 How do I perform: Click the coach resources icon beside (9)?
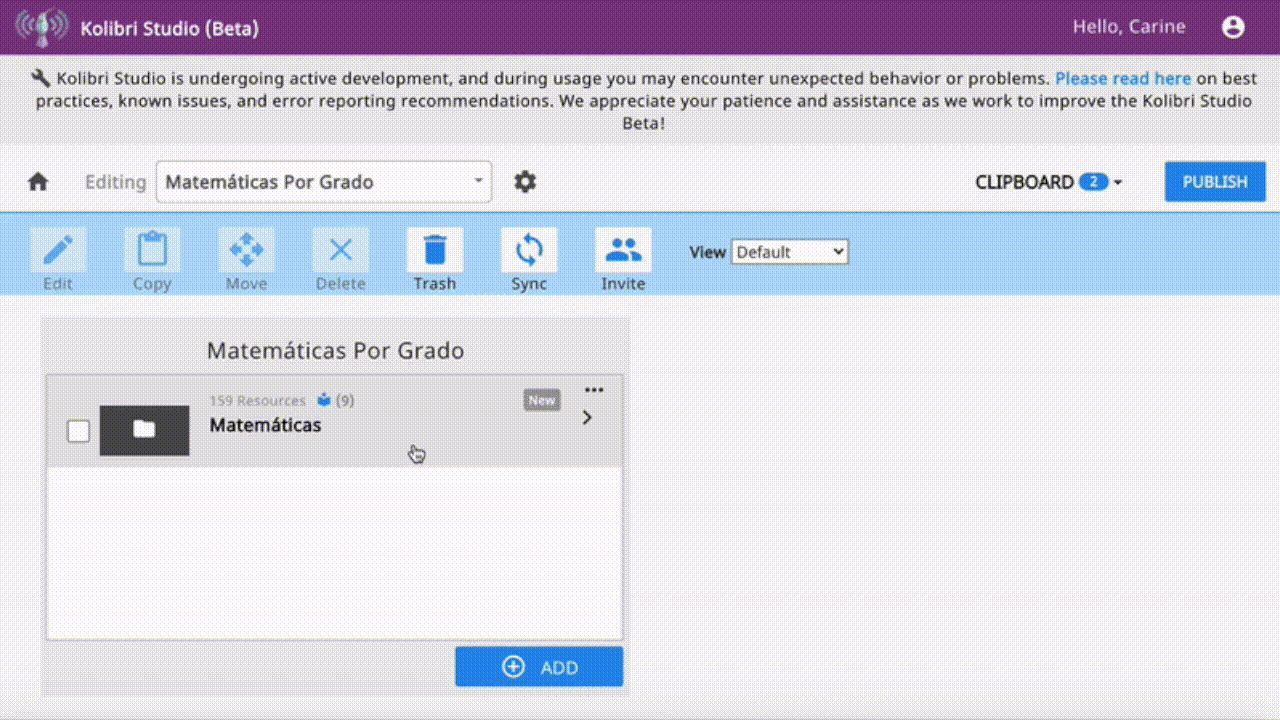324,400
